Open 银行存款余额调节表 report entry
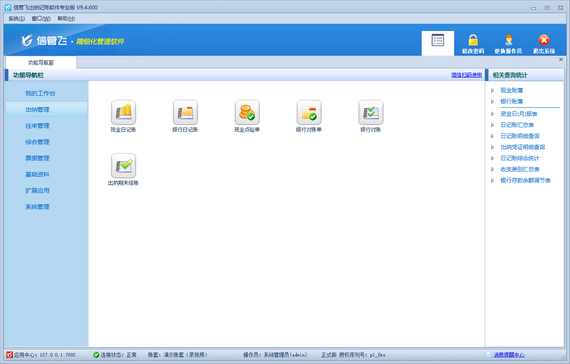This screenshot has width=570, height=364. pos(525,180)
